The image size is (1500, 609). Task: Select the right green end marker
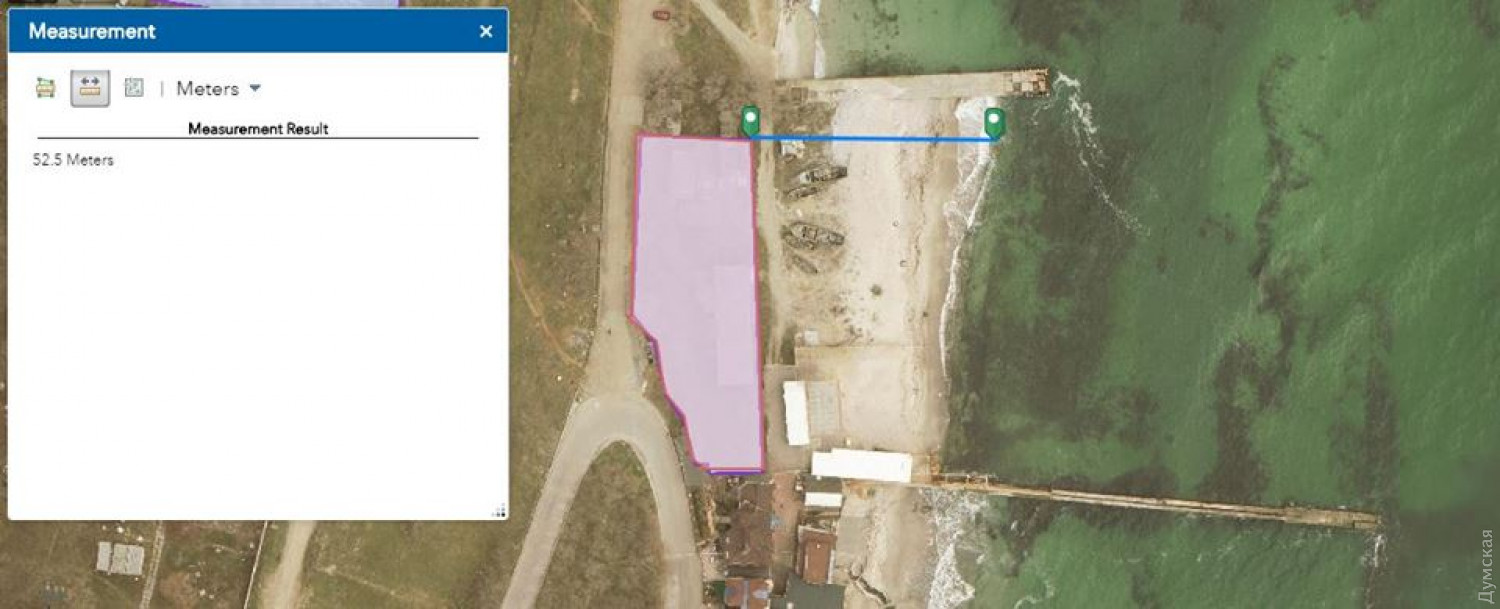point(993,121)
